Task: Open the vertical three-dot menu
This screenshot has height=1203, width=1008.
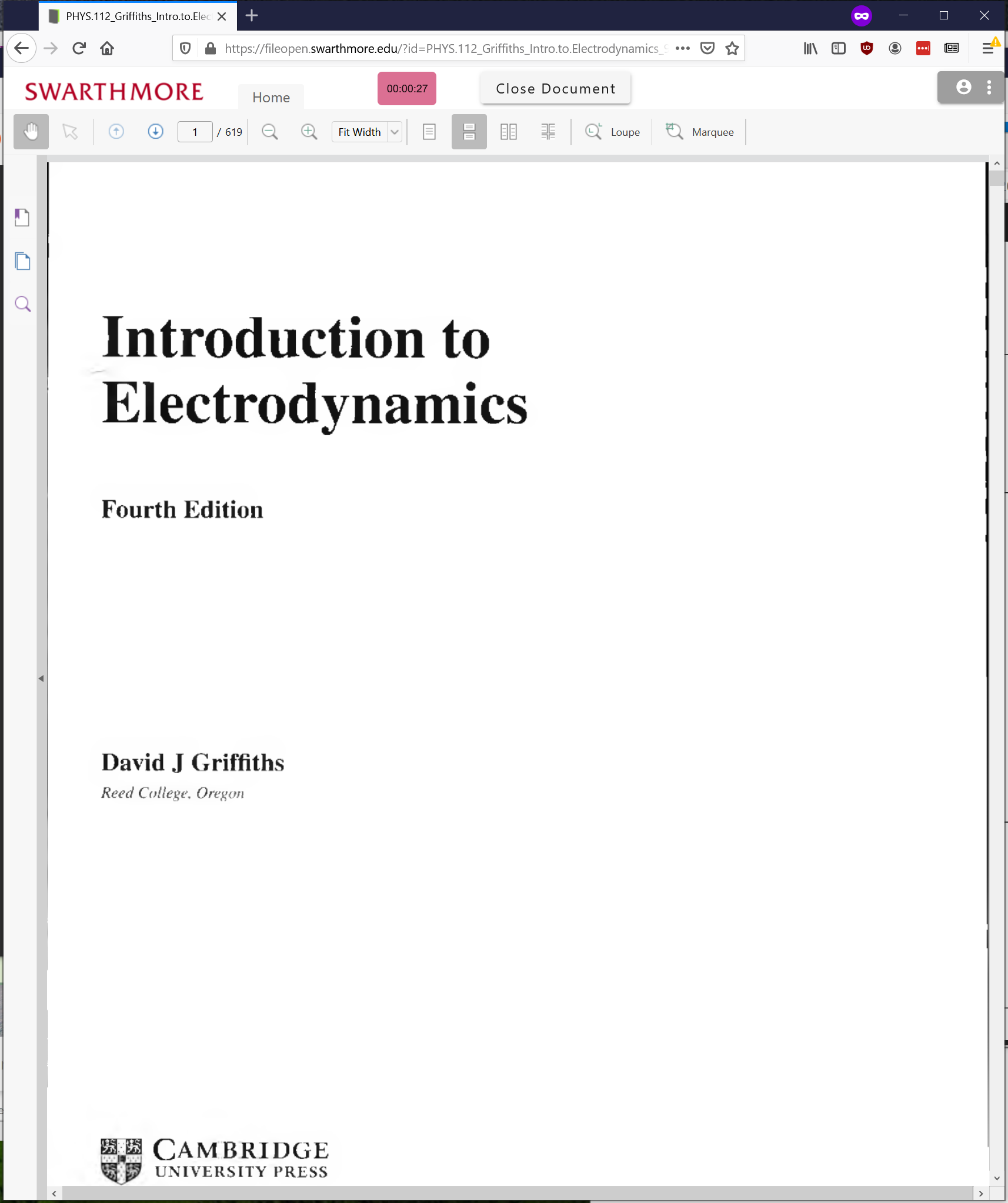Action: 989,87
